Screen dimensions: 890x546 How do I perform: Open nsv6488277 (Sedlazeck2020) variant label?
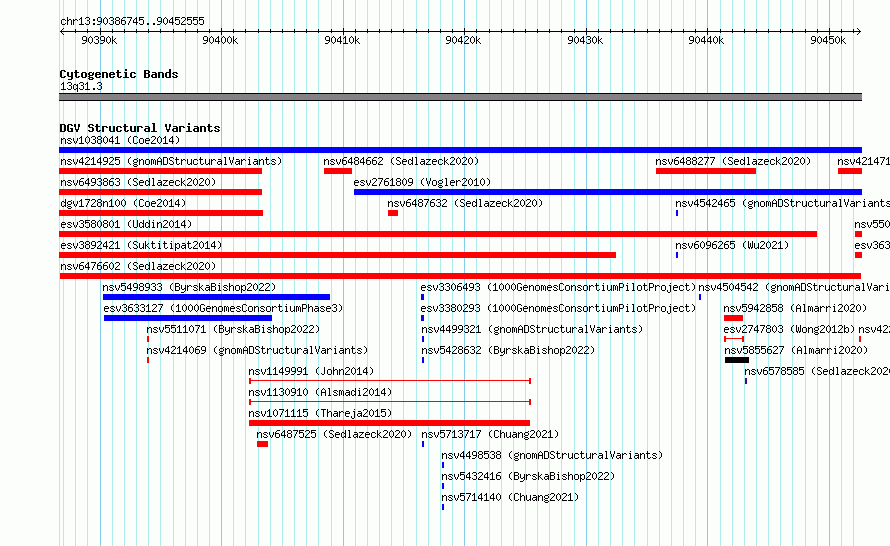click(733, 161)
